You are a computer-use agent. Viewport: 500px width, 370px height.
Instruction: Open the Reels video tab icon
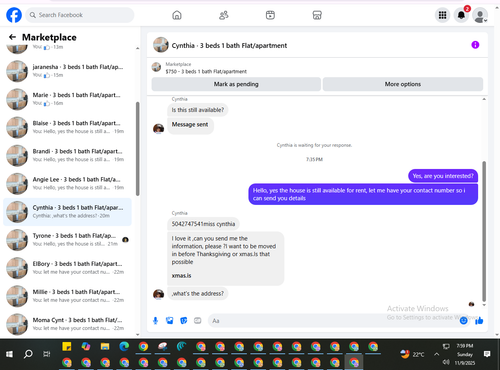point(270,15)
